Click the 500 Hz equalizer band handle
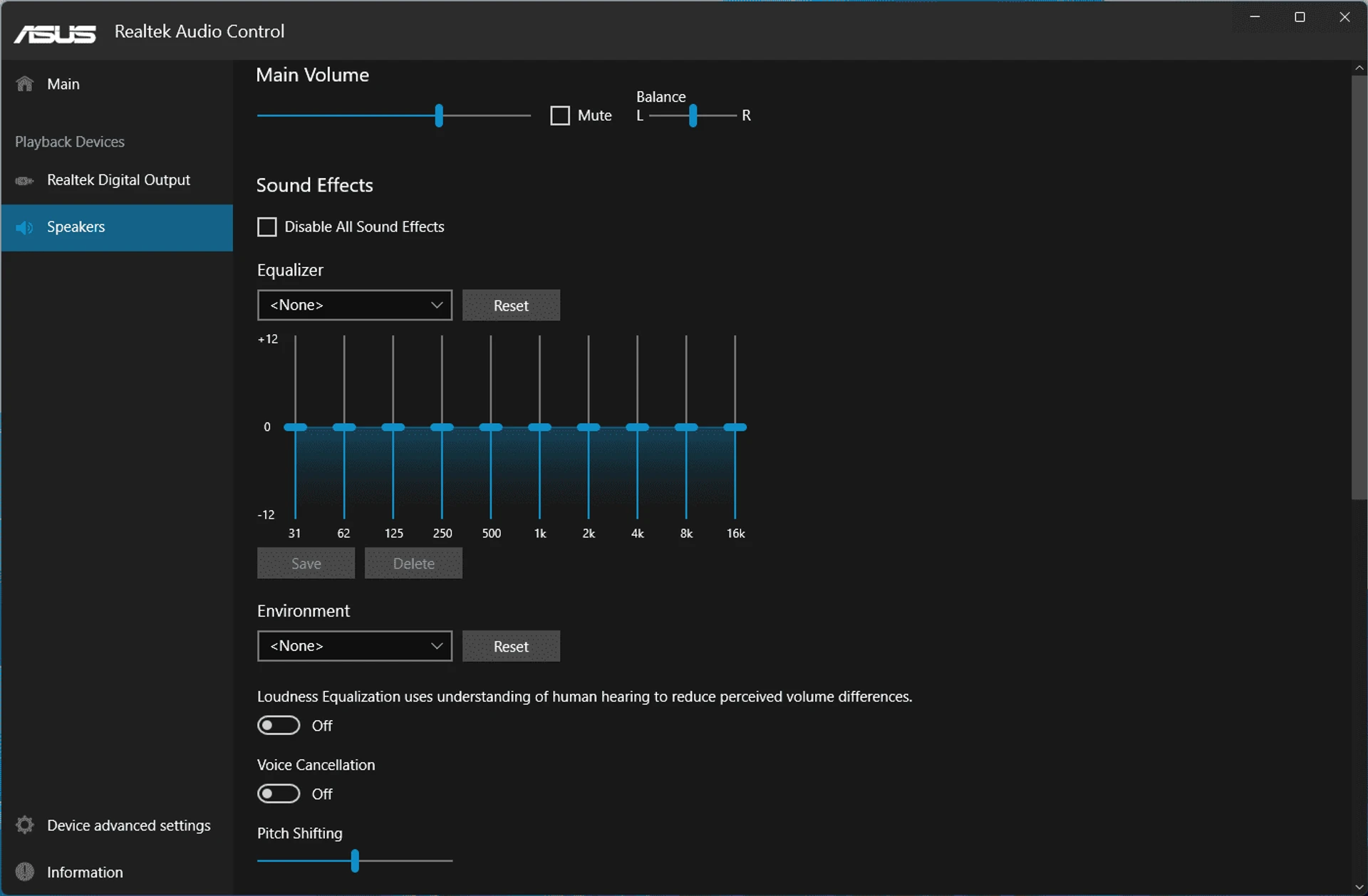The image size is (1368, 896). [x=491, y=427]
